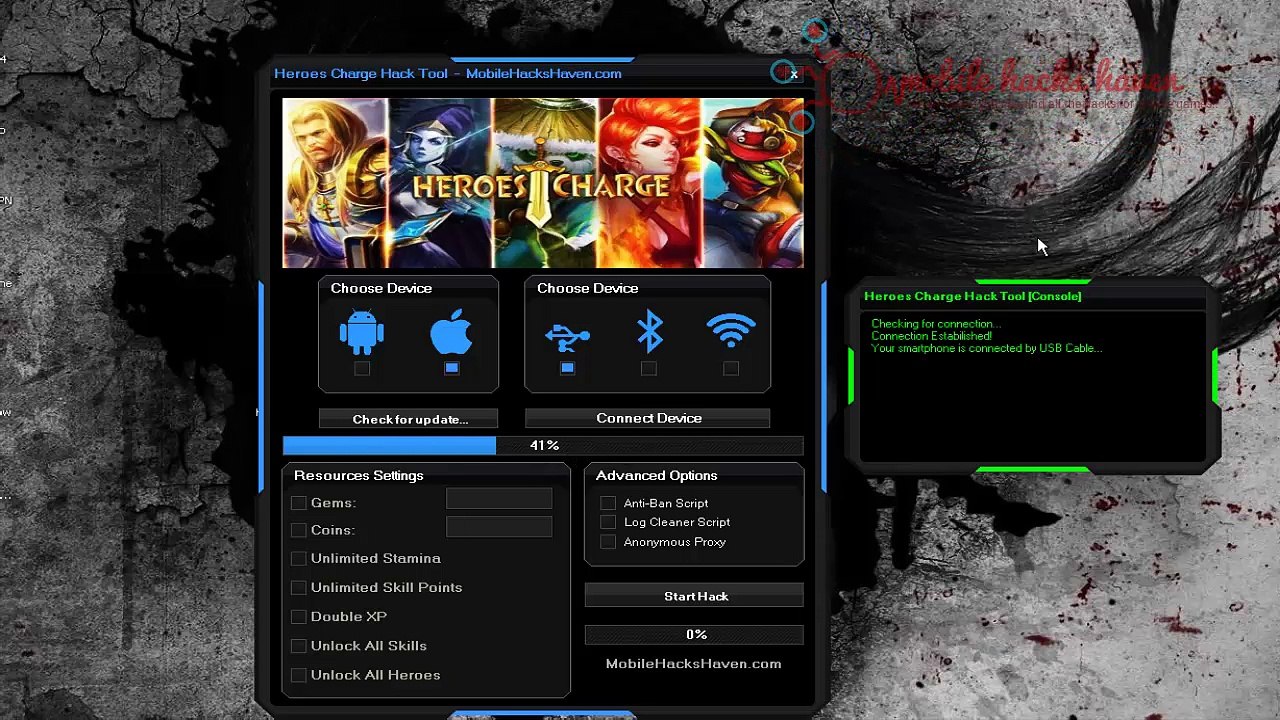
Task: Enable Unlock All Skills checkbox
Action: click(x=298, y=646)
